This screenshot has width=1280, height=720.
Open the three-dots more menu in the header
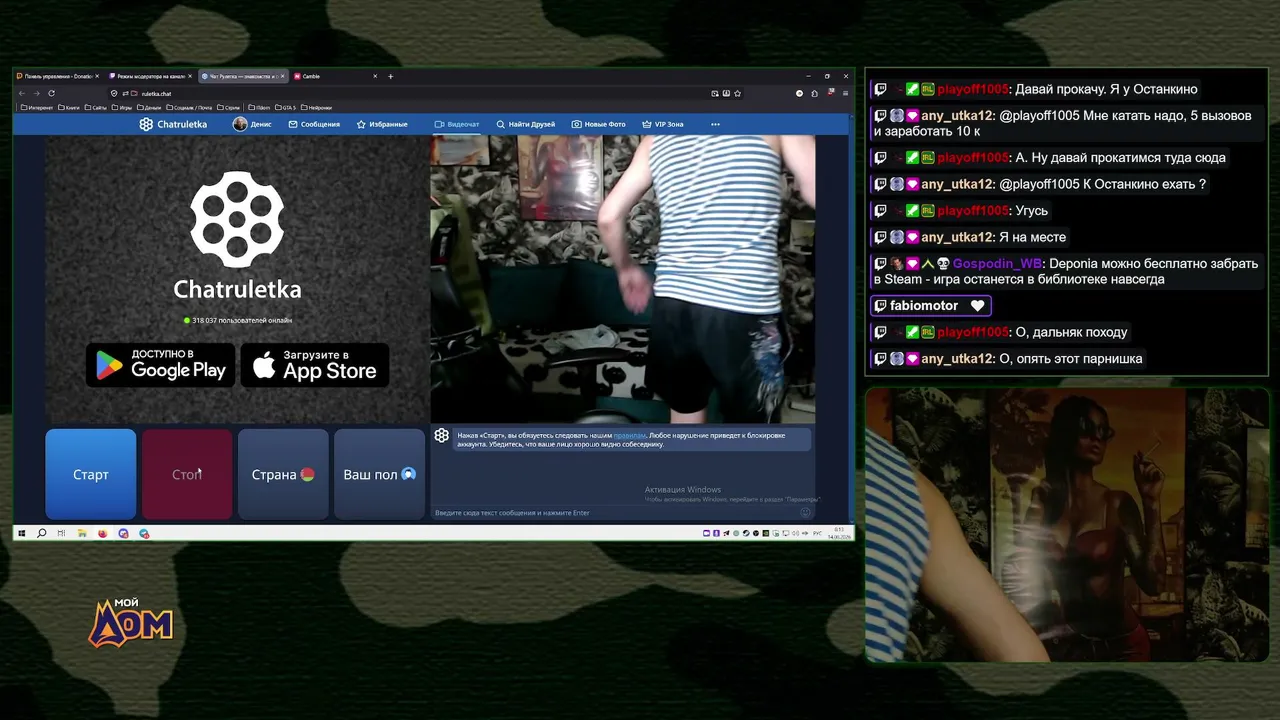[715, 124]
